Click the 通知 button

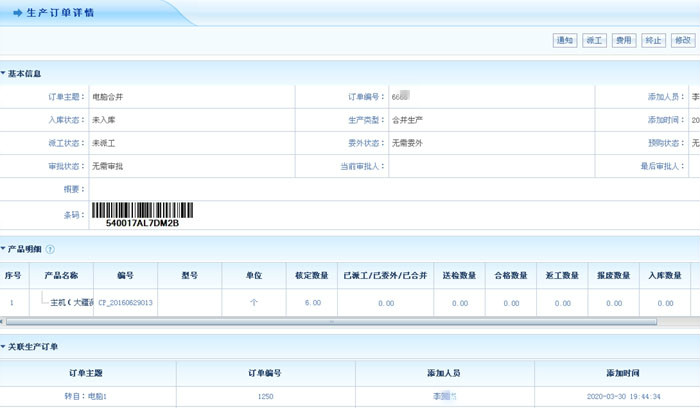tap(564, 40)
